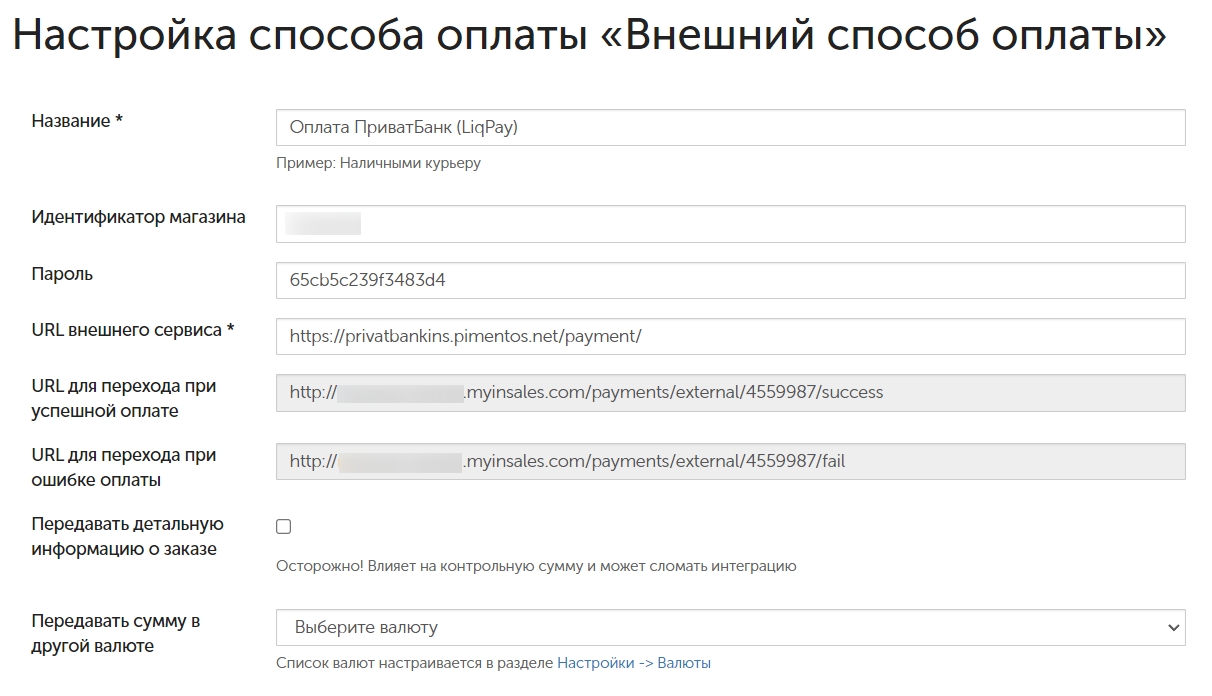
Task: Click the fail payment redirect URL field
Action: click(x=730, y=462)
